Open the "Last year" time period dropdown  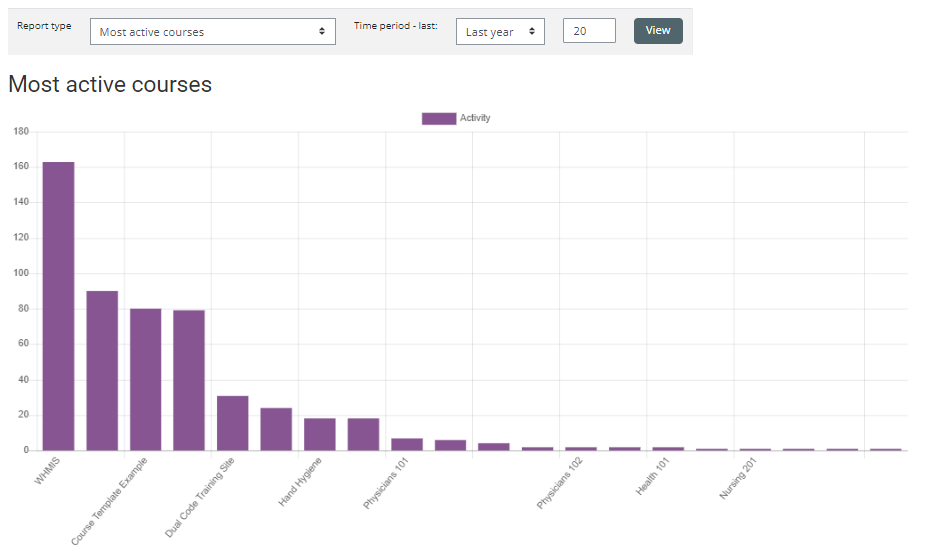pyautogui.click(x=500, y=32)
